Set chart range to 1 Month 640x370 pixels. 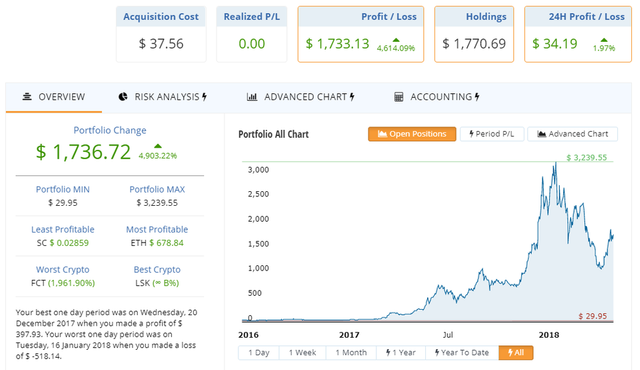pos(351,352)
